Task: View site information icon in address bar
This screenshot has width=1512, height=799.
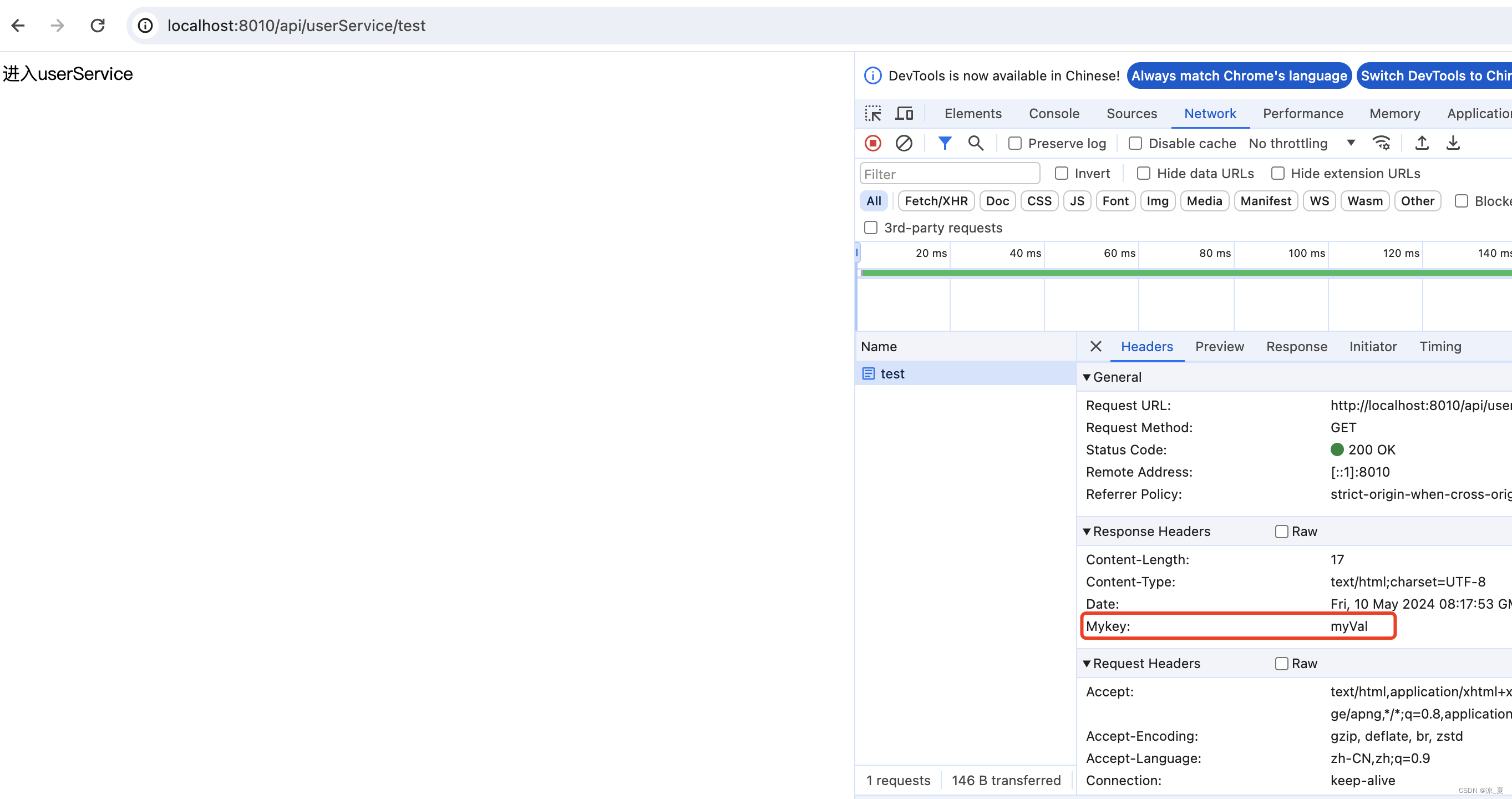Action: pos(145,26)
